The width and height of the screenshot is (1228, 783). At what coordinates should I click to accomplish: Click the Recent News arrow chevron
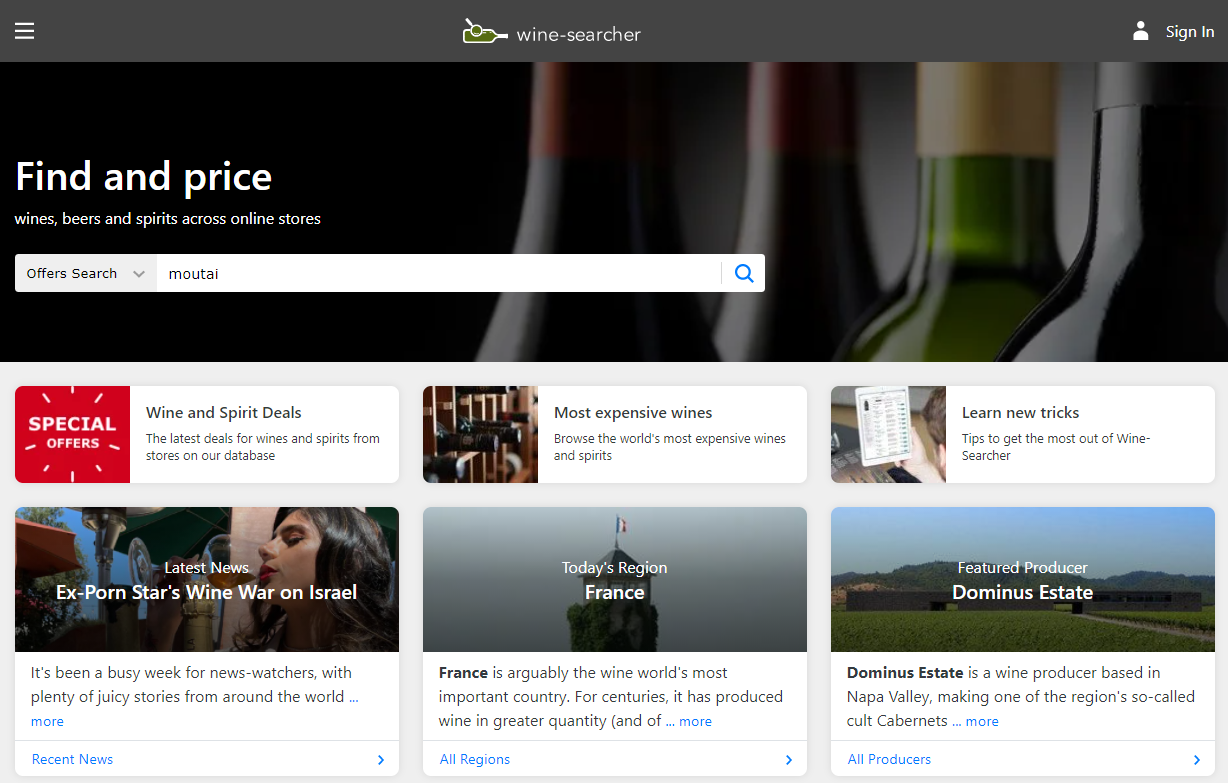[381, 760]
